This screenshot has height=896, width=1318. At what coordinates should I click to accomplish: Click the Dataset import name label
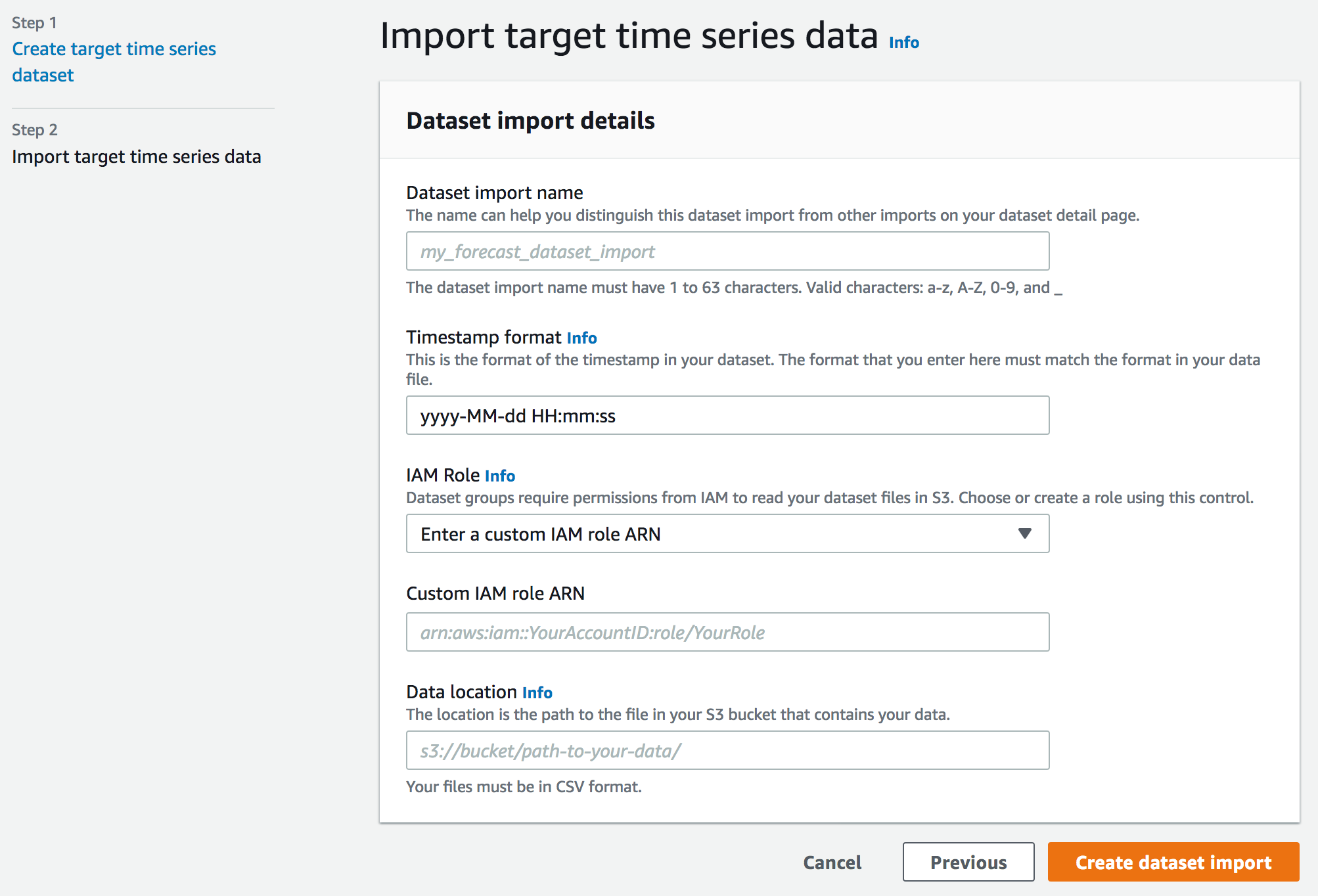495,192
